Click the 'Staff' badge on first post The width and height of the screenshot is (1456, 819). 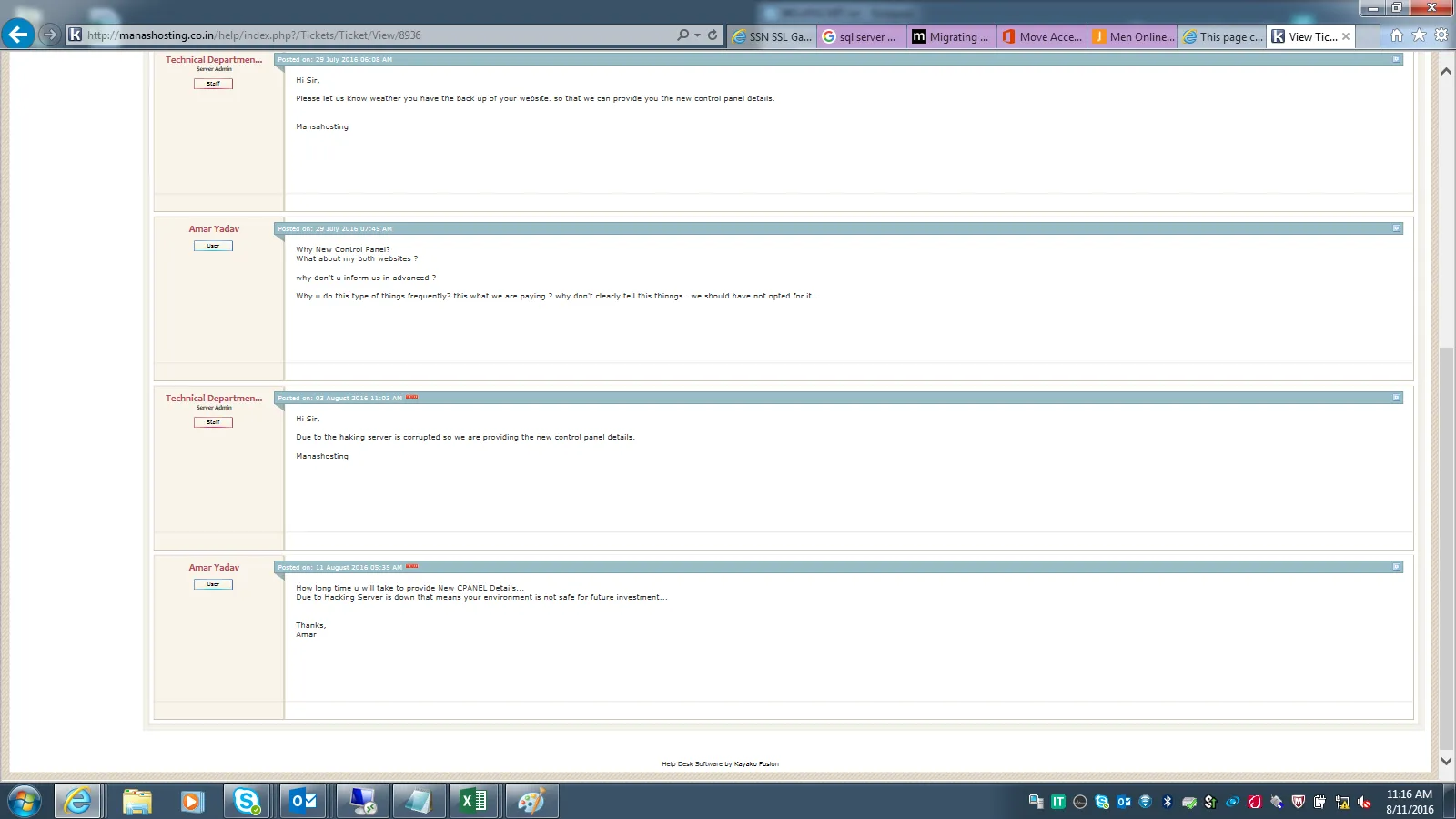(213, 84)
